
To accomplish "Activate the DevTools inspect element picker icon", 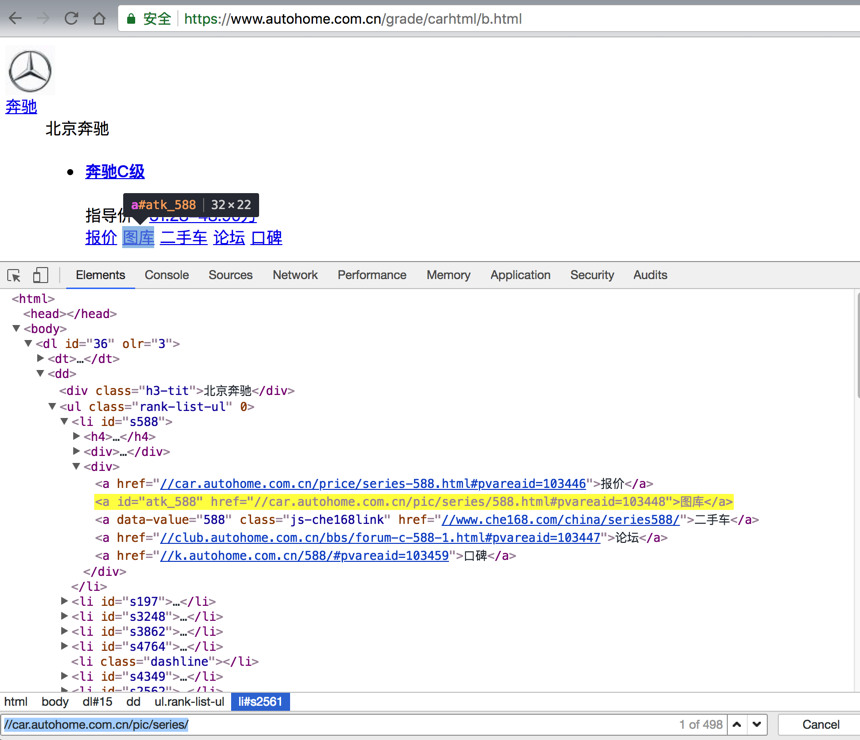I will point(14,275).
